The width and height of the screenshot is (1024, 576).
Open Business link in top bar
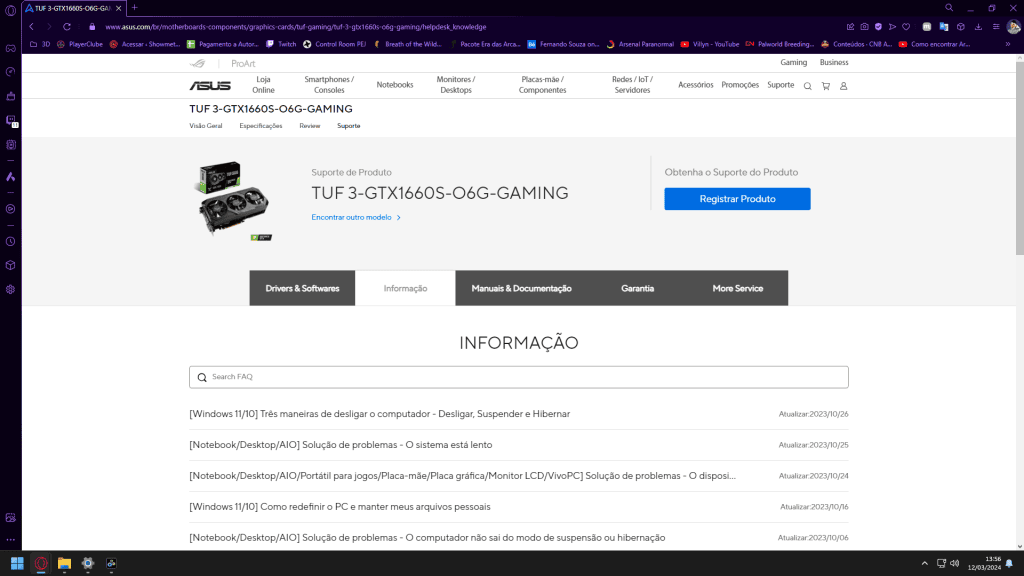[834, 63]
